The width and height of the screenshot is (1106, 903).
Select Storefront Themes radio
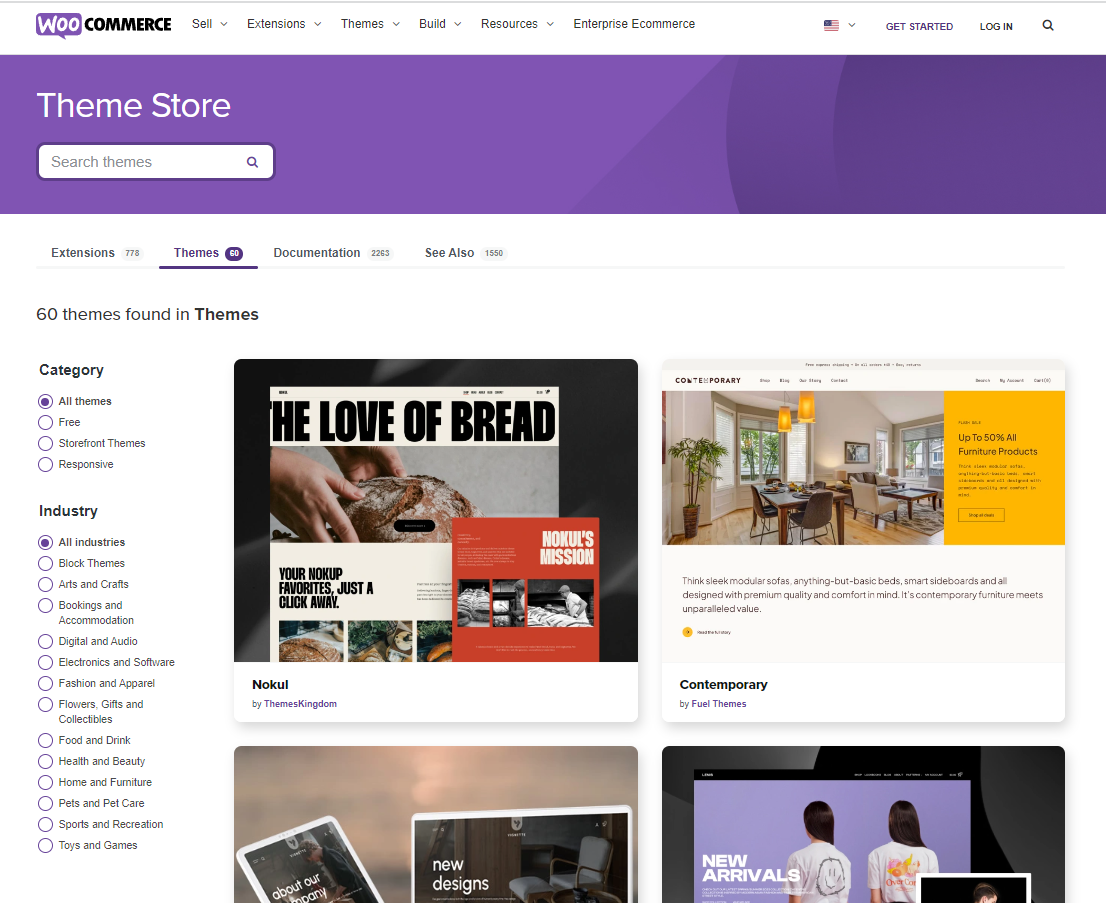(45, 444)
